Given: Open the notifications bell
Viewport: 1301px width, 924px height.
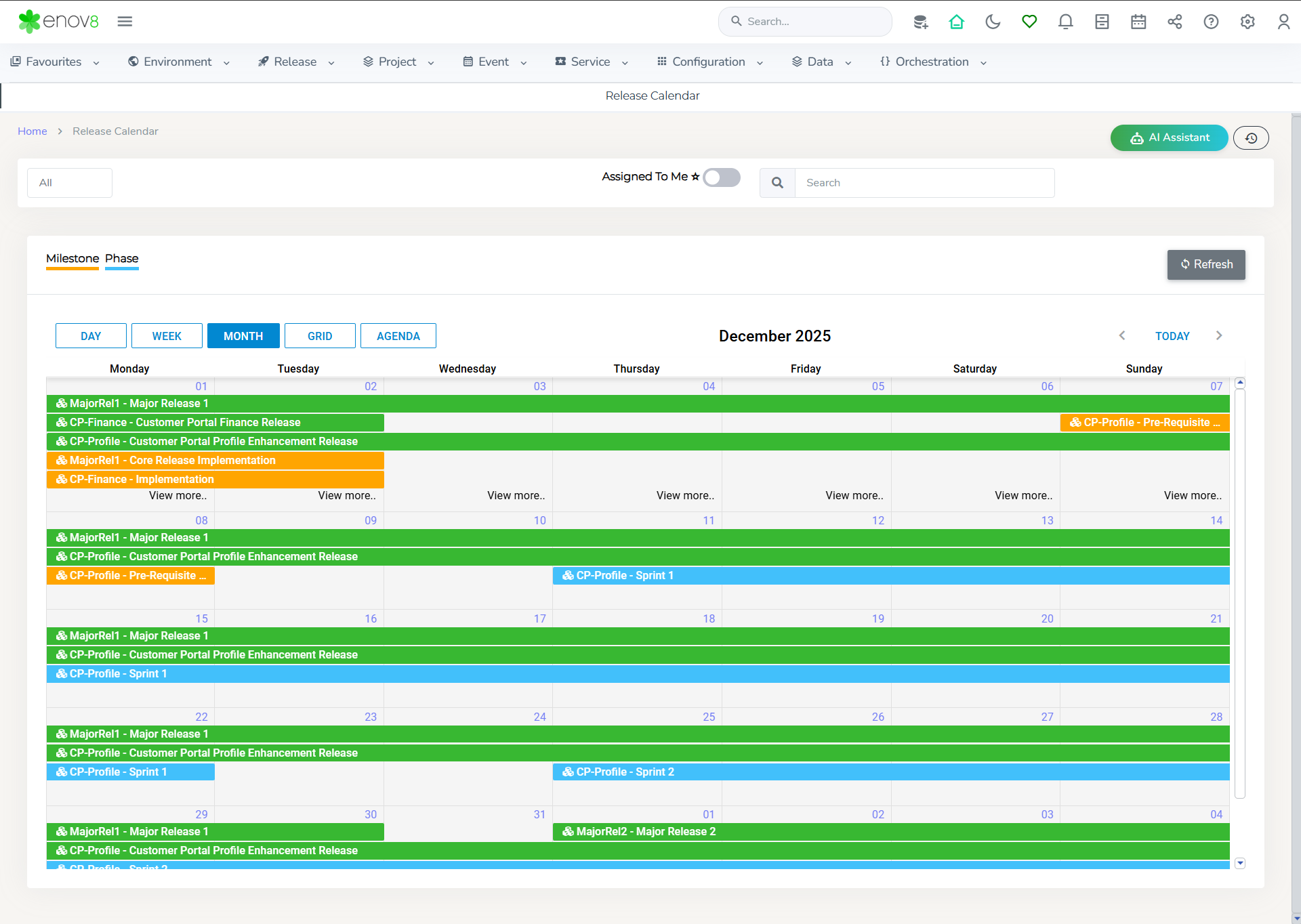Looking at the screenshot, I should (1065, 22).
